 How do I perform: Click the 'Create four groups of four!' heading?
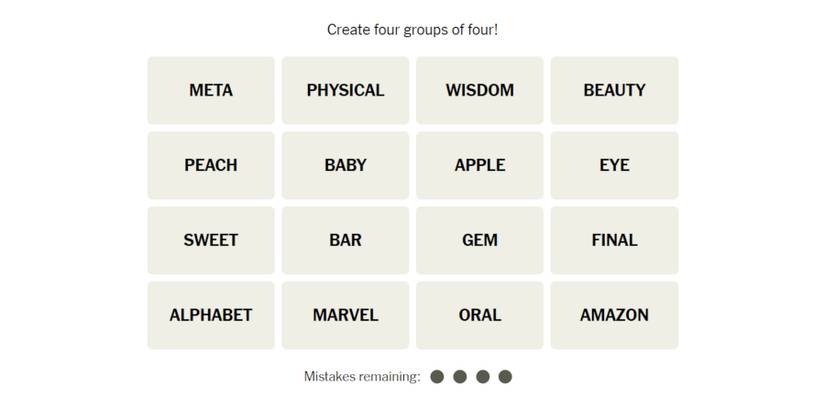point(412,30)
